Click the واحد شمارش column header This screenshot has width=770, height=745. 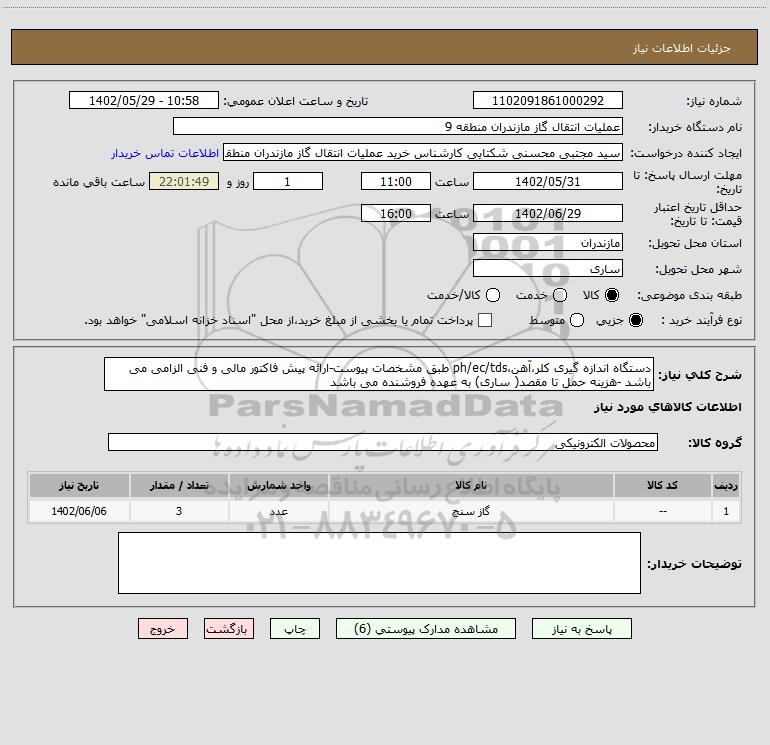click(x=278, y=485)
